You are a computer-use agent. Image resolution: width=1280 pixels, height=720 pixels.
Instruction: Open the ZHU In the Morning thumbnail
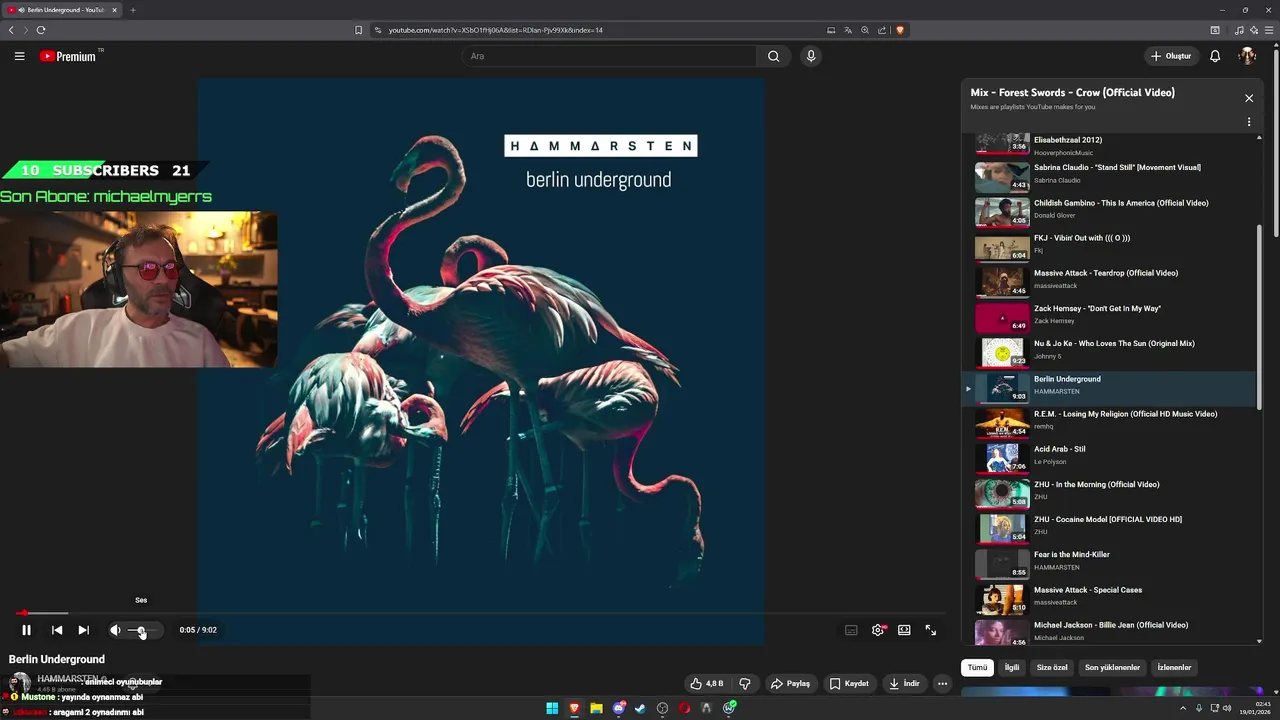pos(1002,493)
